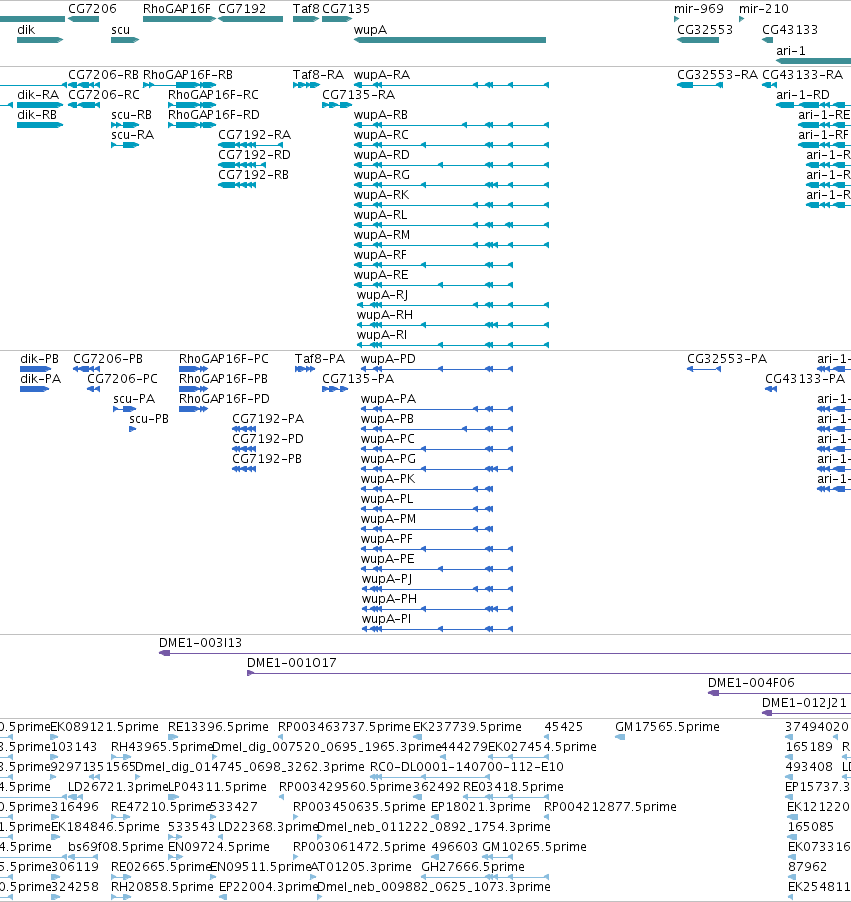
Task: Select the Taf8-RA transcript label
Action: pyautogui.click(x=318, y=75)
